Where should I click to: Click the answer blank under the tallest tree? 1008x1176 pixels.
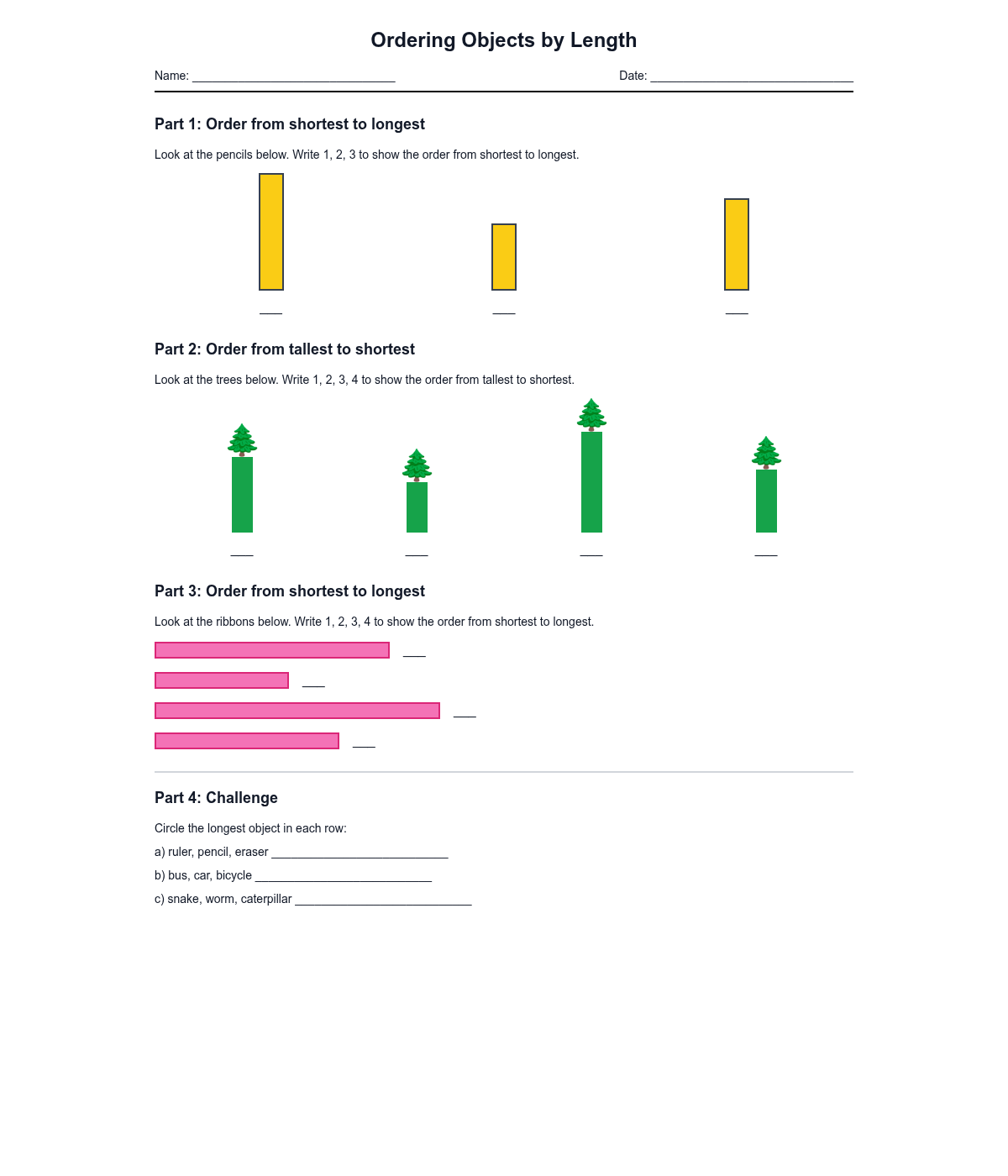[591, 551]
